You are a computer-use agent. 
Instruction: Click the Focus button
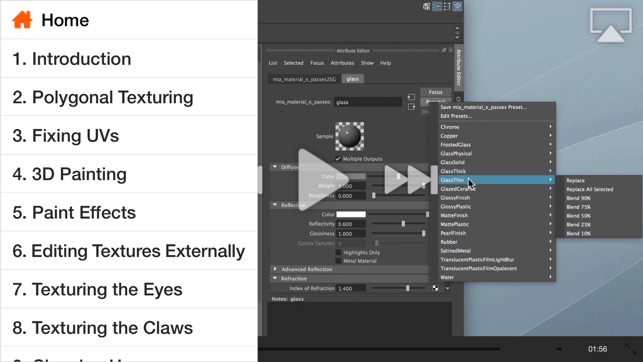pyautogui.click(x=436, y=92)
